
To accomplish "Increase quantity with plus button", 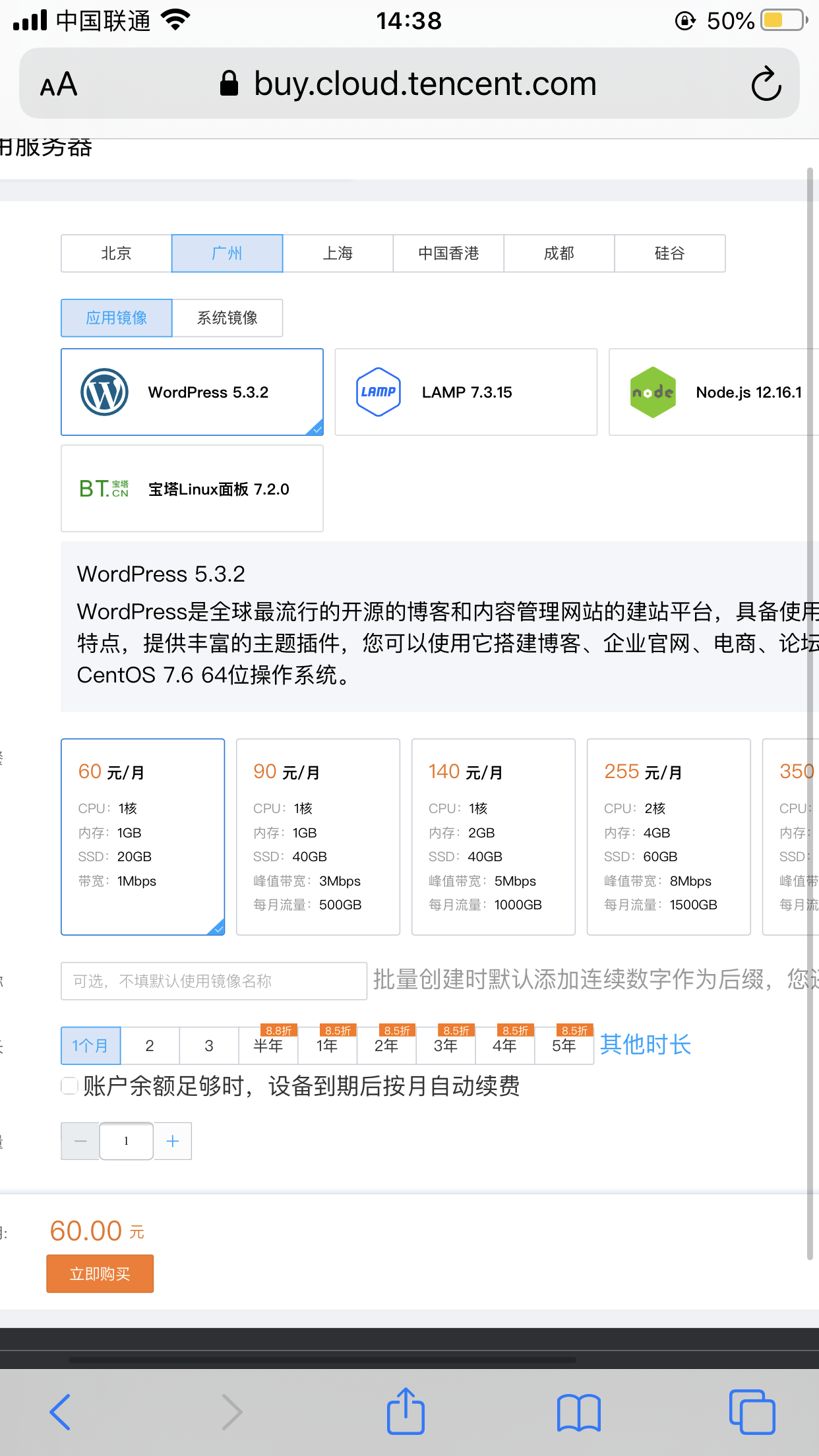I will point(173,1141).
